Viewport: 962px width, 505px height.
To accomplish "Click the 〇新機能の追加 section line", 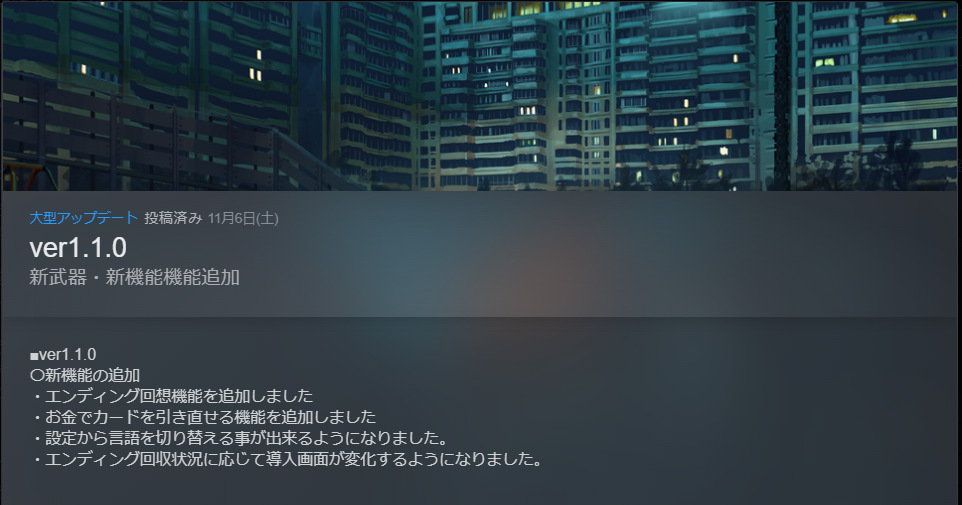I will pos(85,375).
